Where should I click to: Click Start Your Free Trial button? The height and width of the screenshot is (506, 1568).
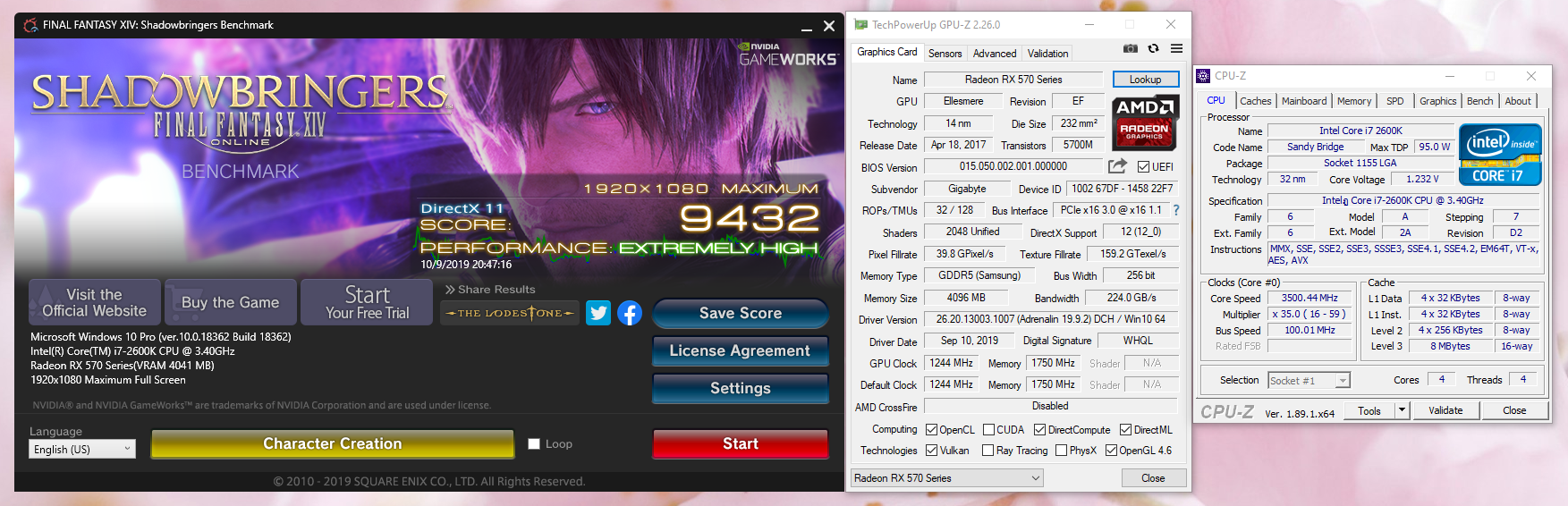pos(367,302)
